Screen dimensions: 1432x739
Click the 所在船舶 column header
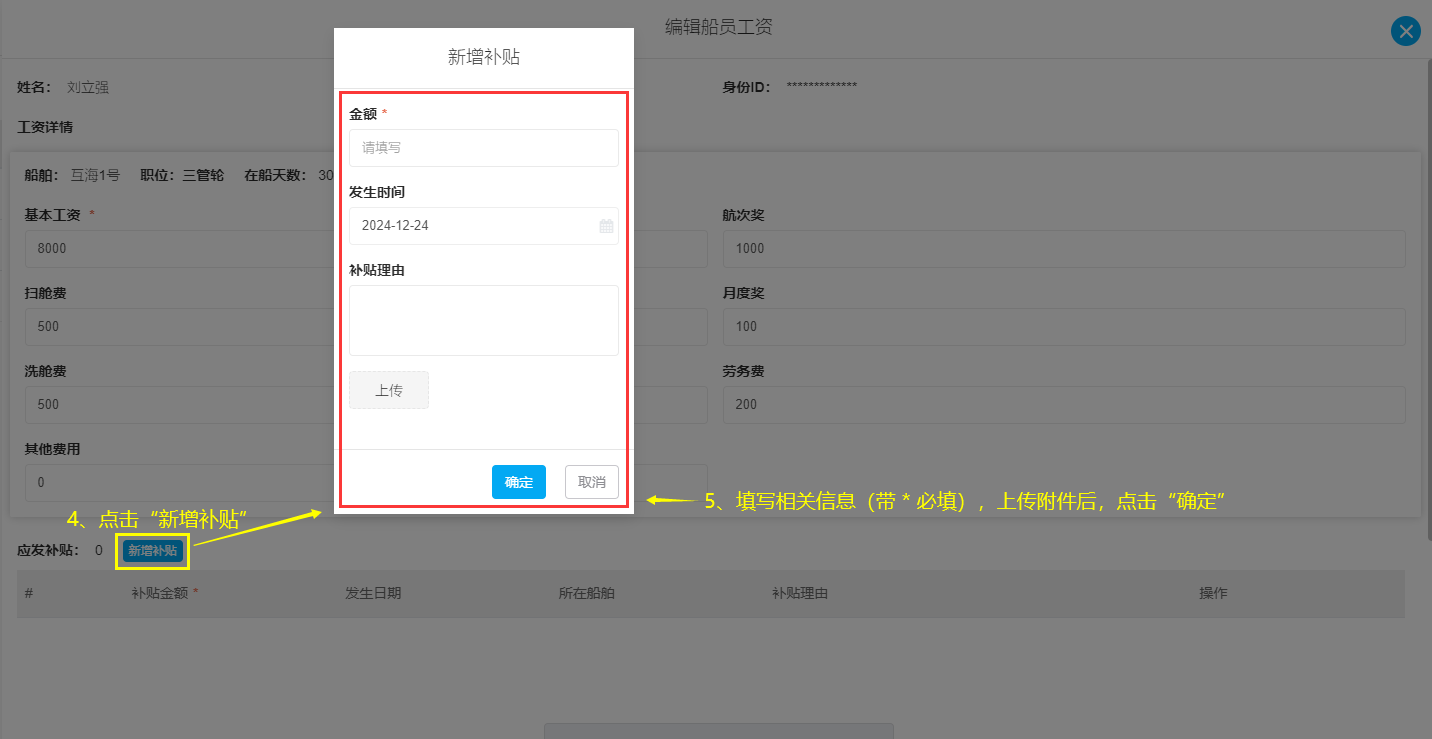(x=586, y=593)
